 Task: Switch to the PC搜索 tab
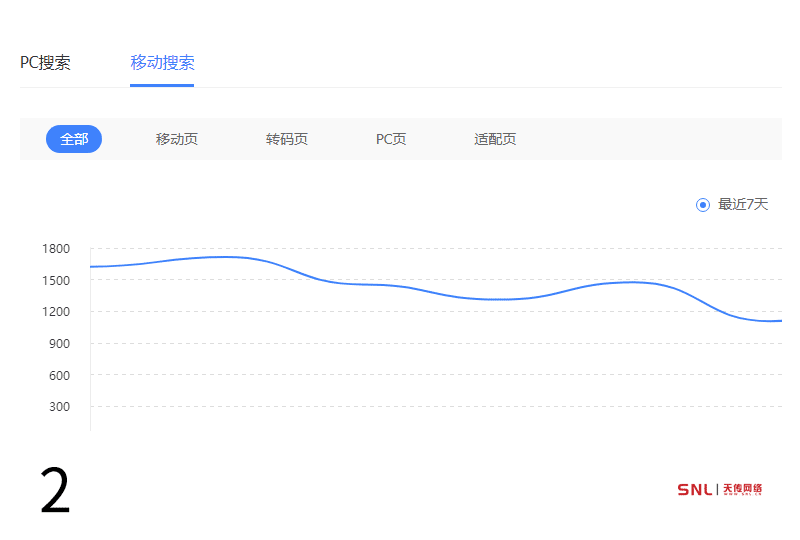click(x=45, y=63)
